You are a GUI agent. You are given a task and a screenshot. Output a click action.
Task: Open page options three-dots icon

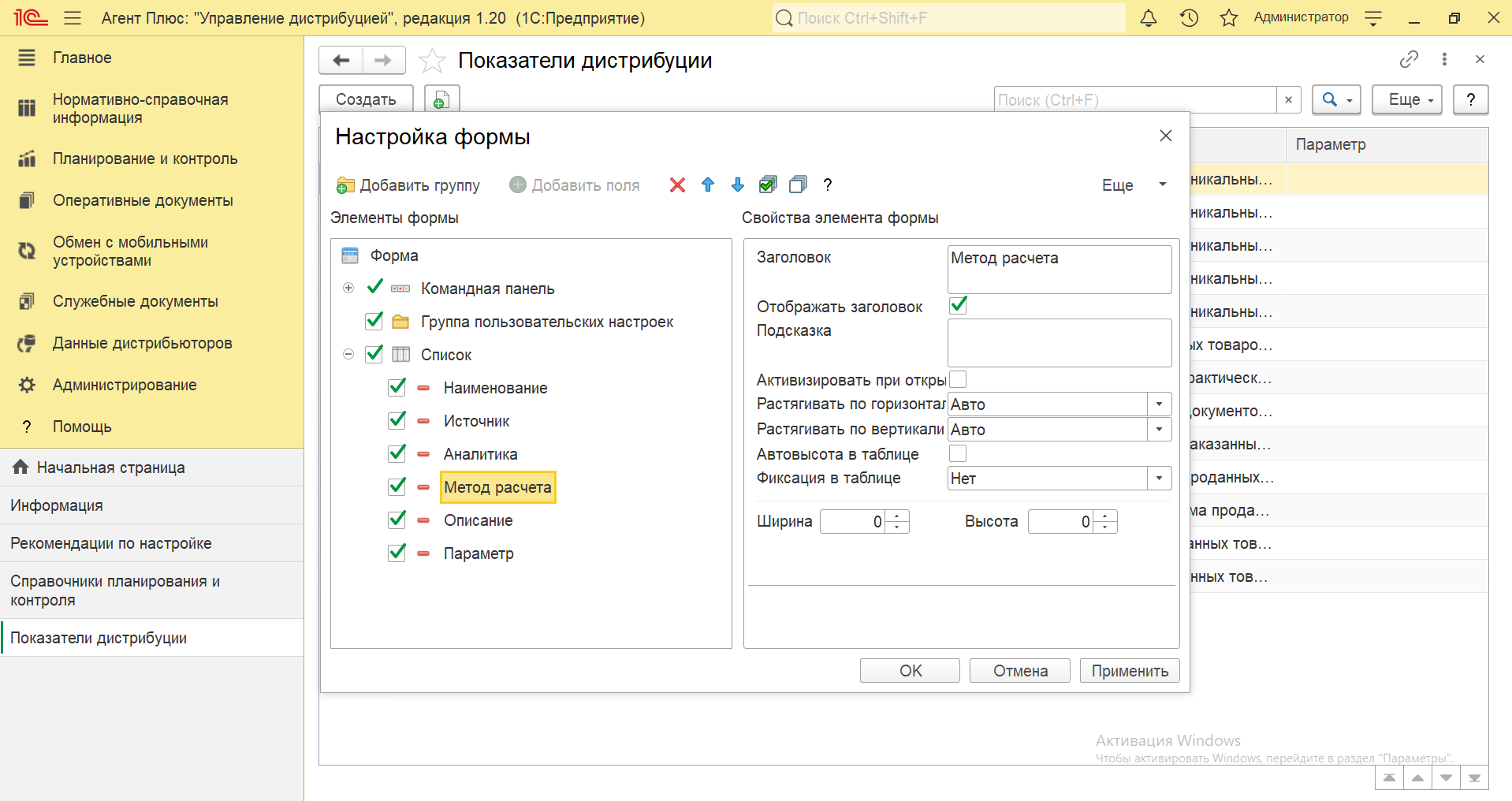tap(1444, 59)
